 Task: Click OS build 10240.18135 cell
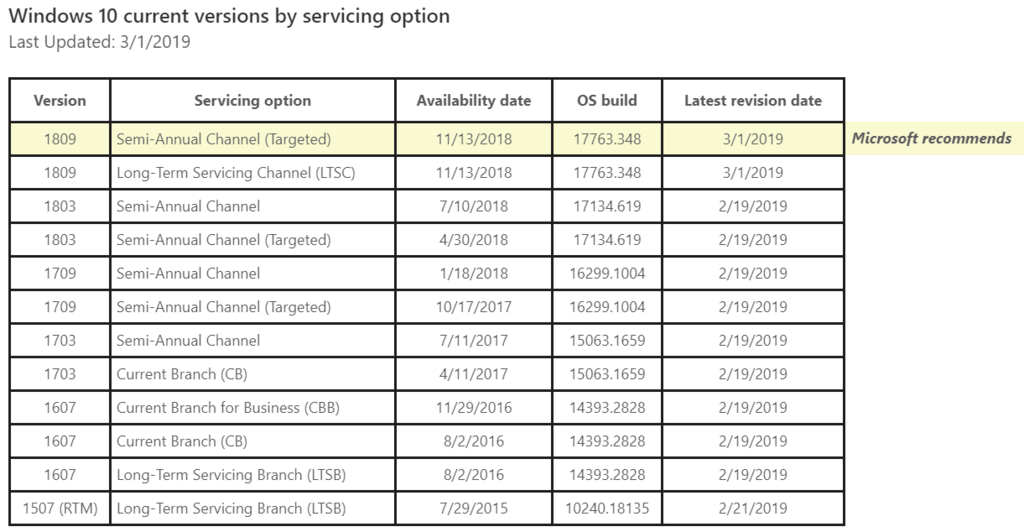coord(607,509)
